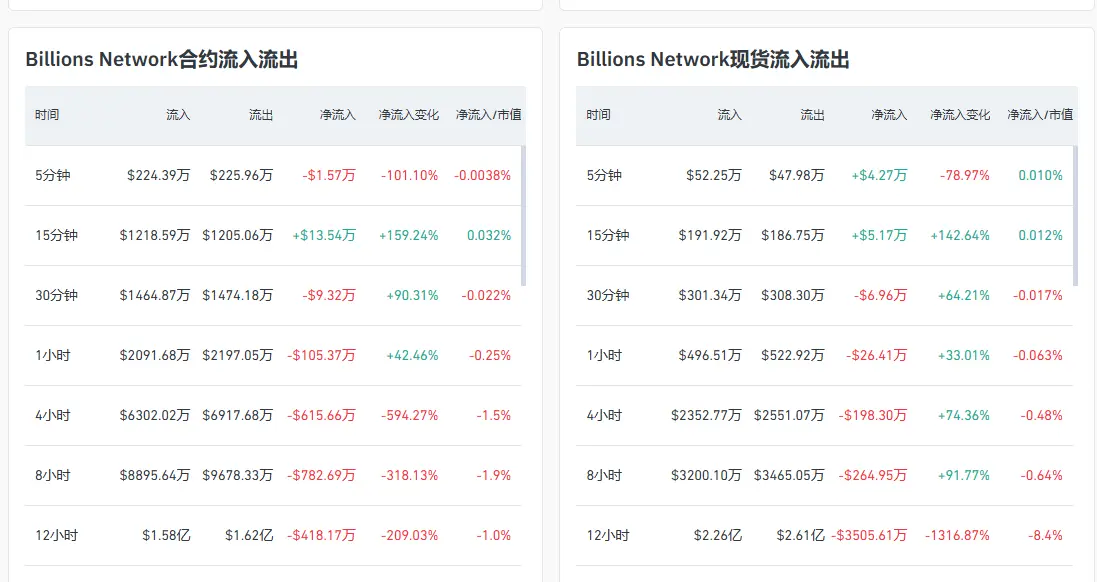
Task: Select futures net inflow -$1.57万
Action: pos(329,176)
